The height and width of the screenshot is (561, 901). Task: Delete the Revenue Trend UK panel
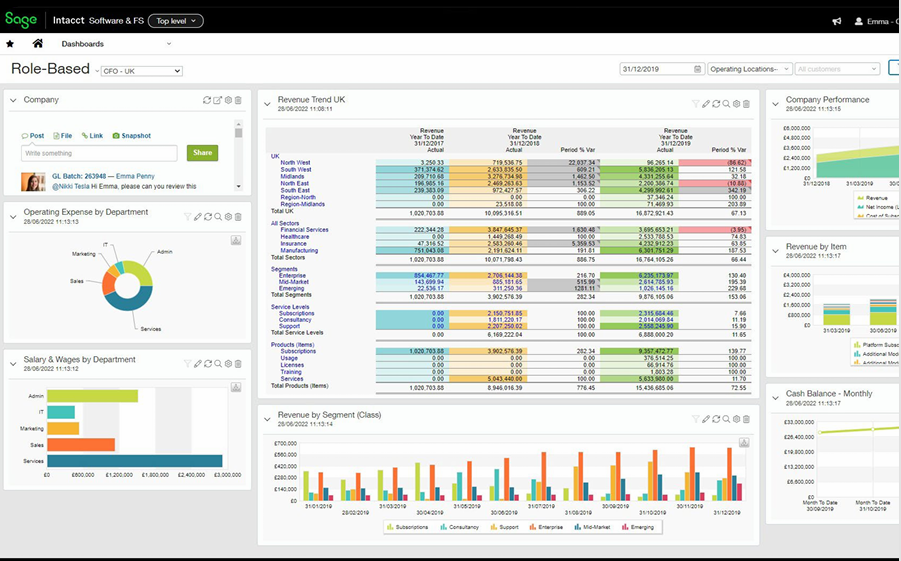coord(746,104)
